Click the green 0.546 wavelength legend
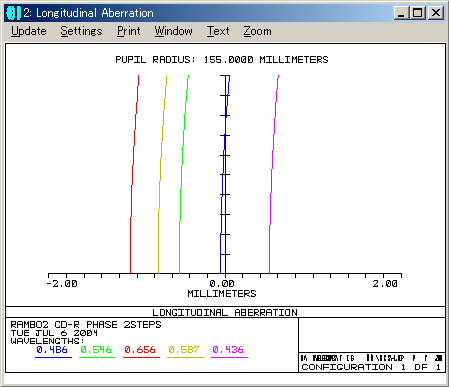Viewport: 449px width, 387px height. pos(96,350)
